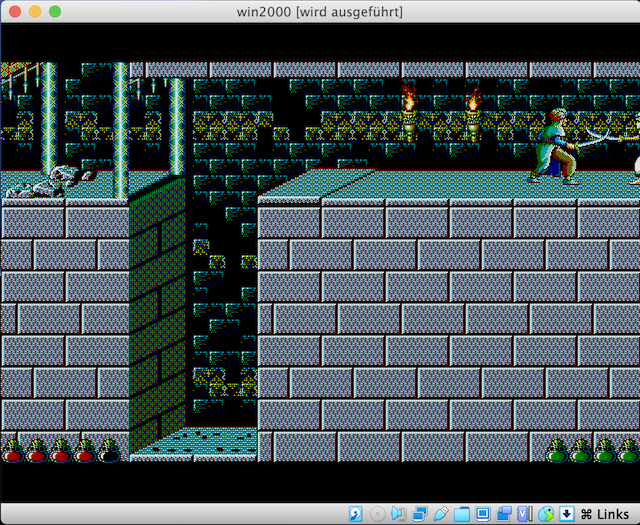Click the hard disk activity icon

click(356, 514)
